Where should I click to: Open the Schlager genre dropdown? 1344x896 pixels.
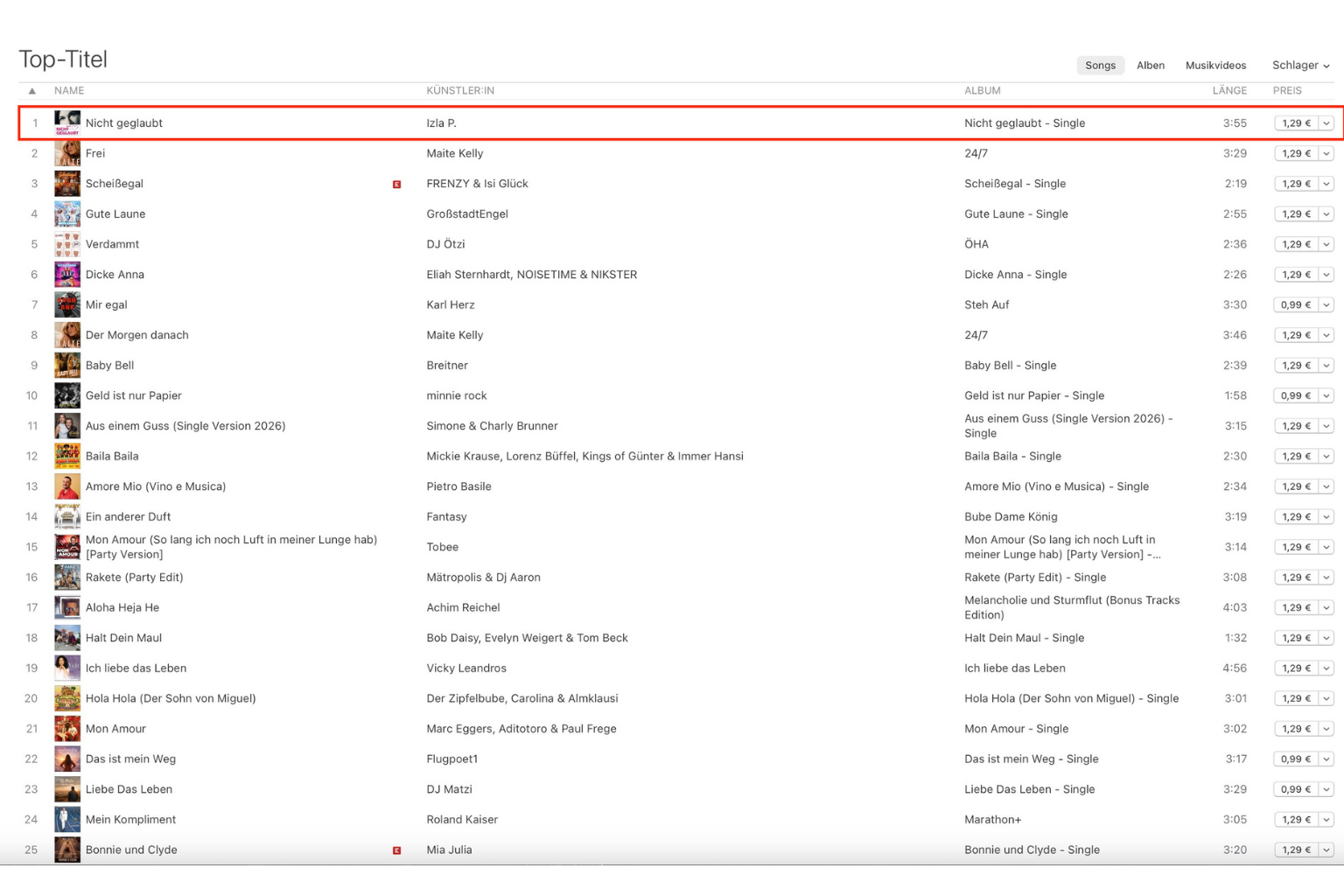tap(1300, 66)
